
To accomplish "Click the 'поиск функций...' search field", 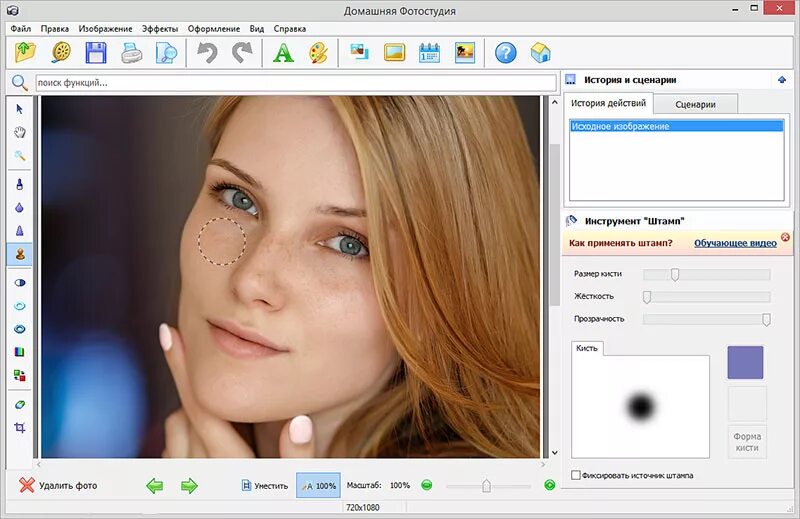I will [296, 83].
